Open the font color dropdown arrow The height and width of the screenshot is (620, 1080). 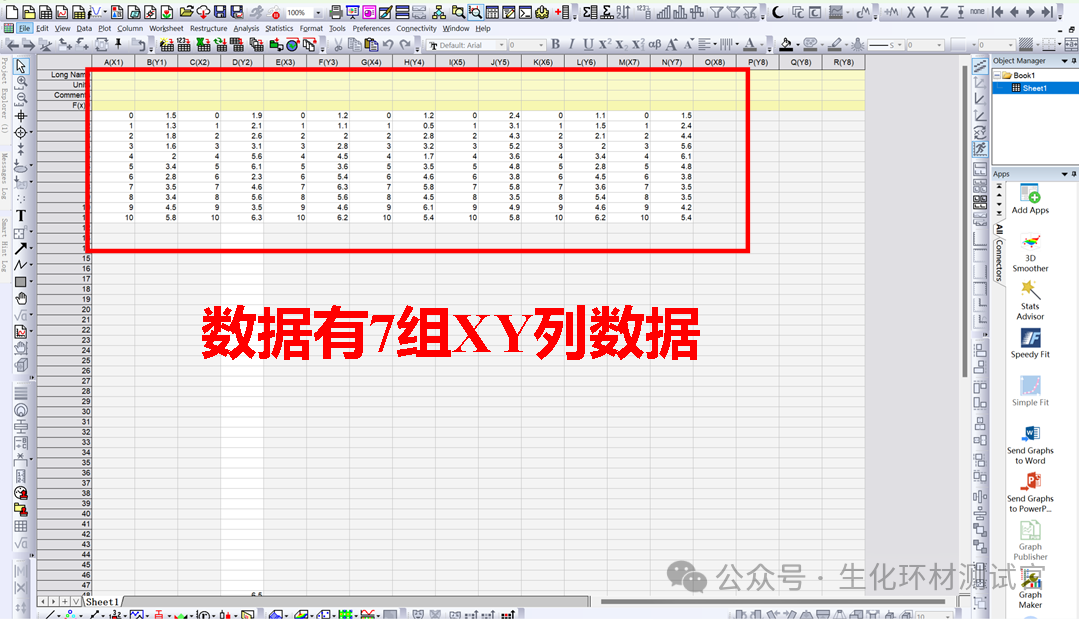[763, 45]
